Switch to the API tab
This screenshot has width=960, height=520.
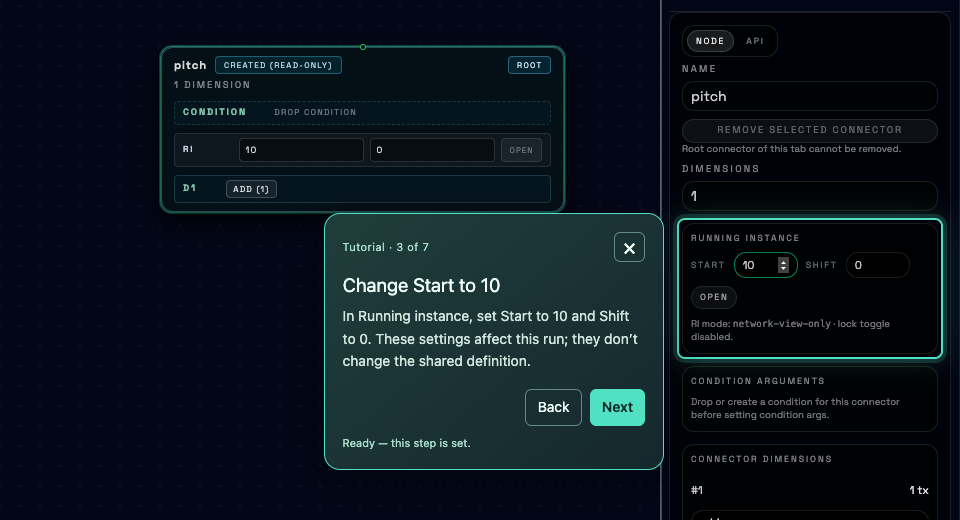754,41
